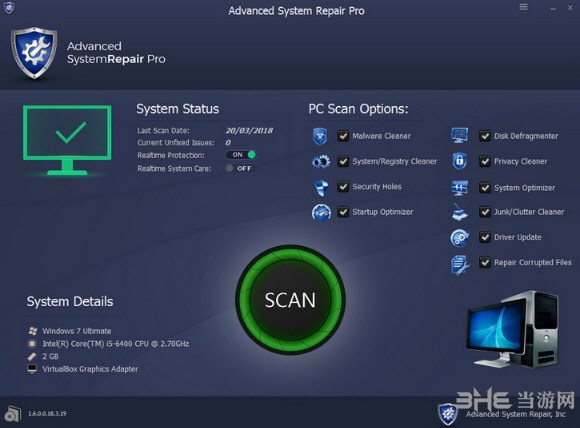
Task: Uncheck the Startup Optimizer checkbox
Action: click(x=343, y=212)
